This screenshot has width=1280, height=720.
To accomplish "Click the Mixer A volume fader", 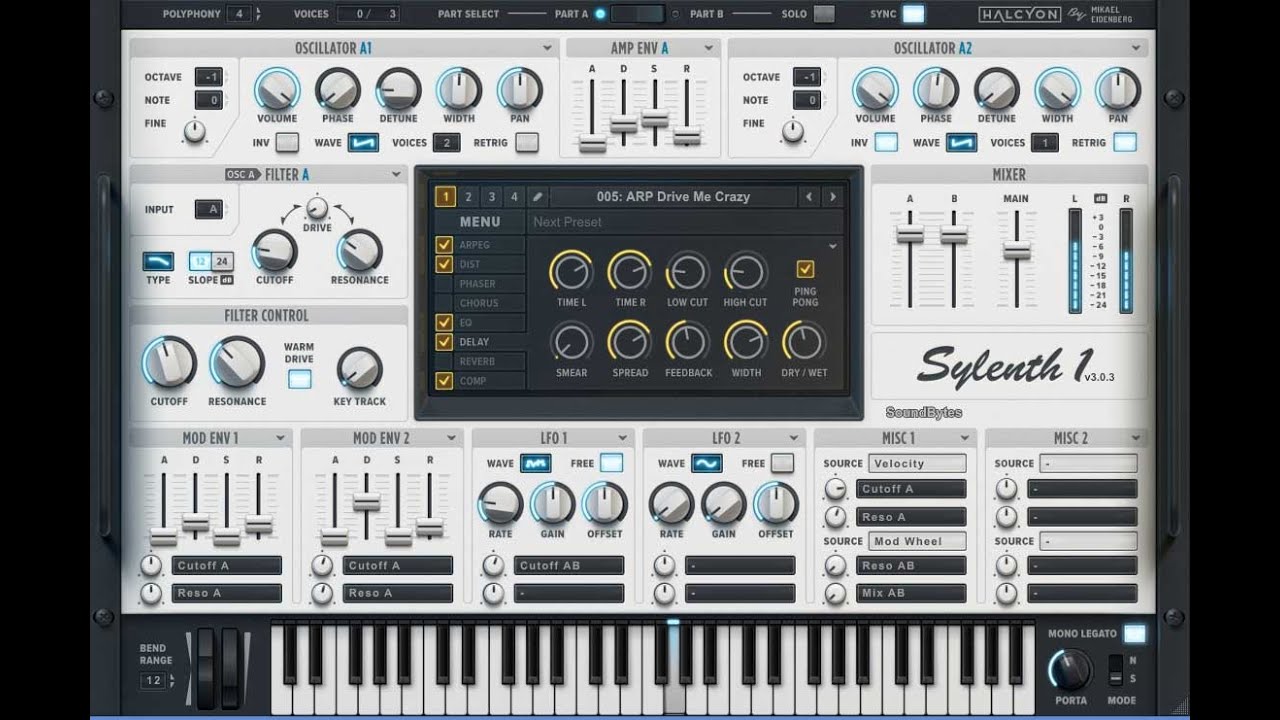I will [910, 235].
